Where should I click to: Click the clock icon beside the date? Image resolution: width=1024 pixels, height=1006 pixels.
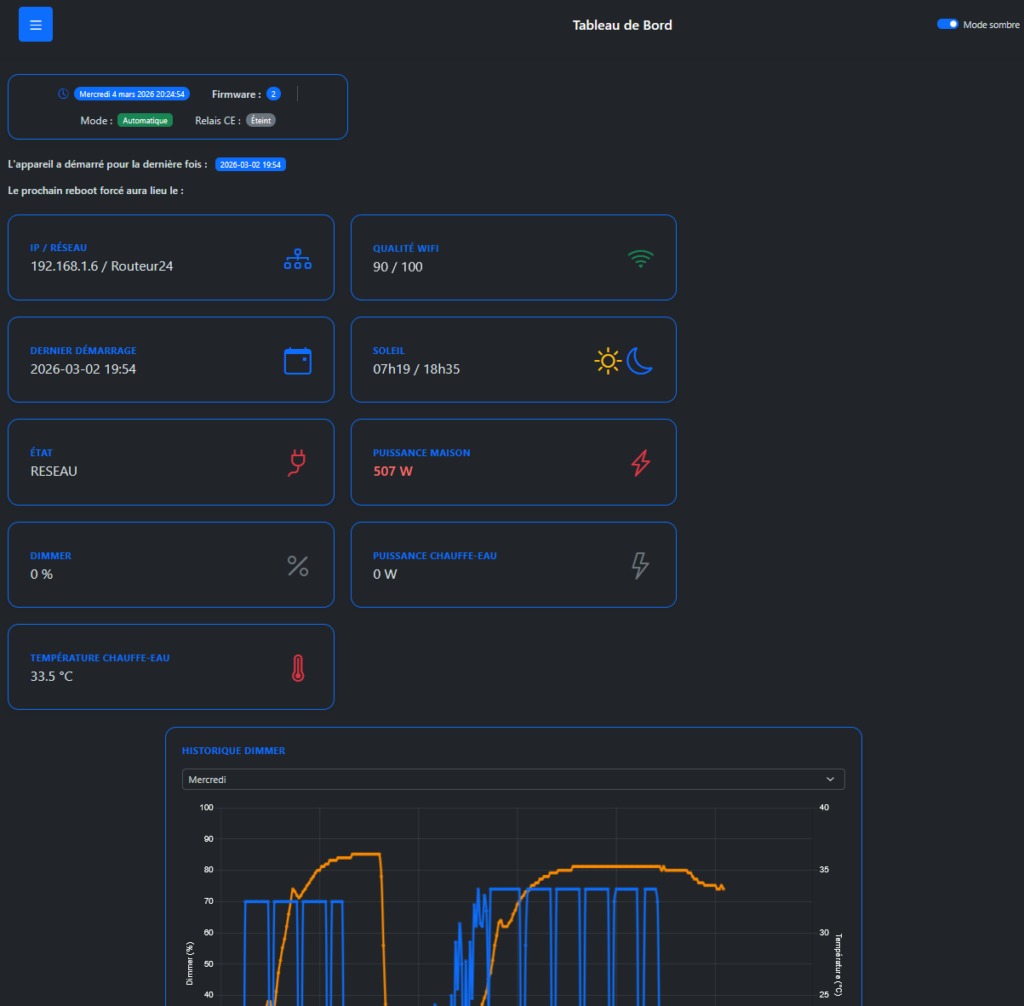tap(63, 94)
